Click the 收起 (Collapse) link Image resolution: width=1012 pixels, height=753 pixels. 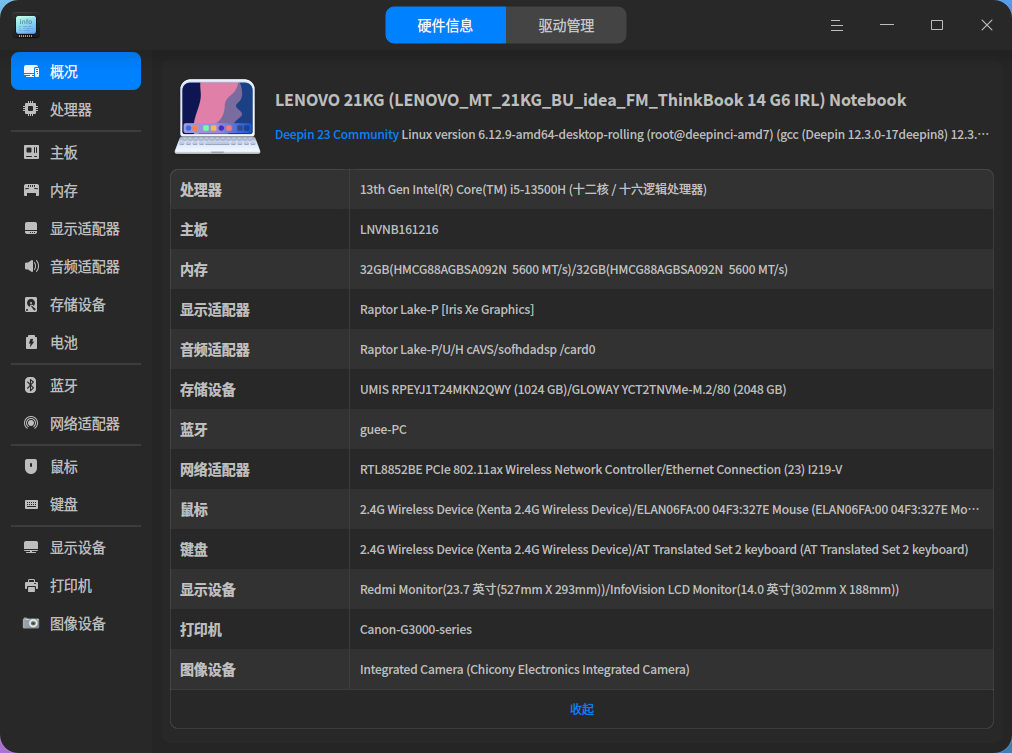pyautogui.click(x=582, y=709)
